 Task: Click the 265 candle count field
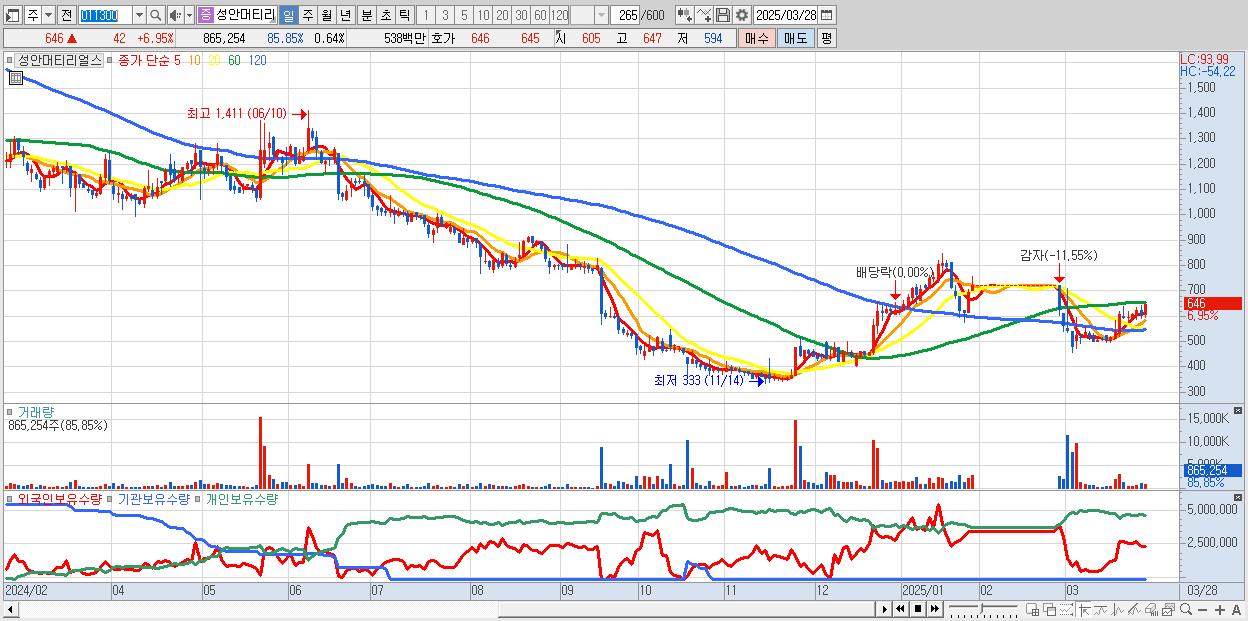click(626, 15)
